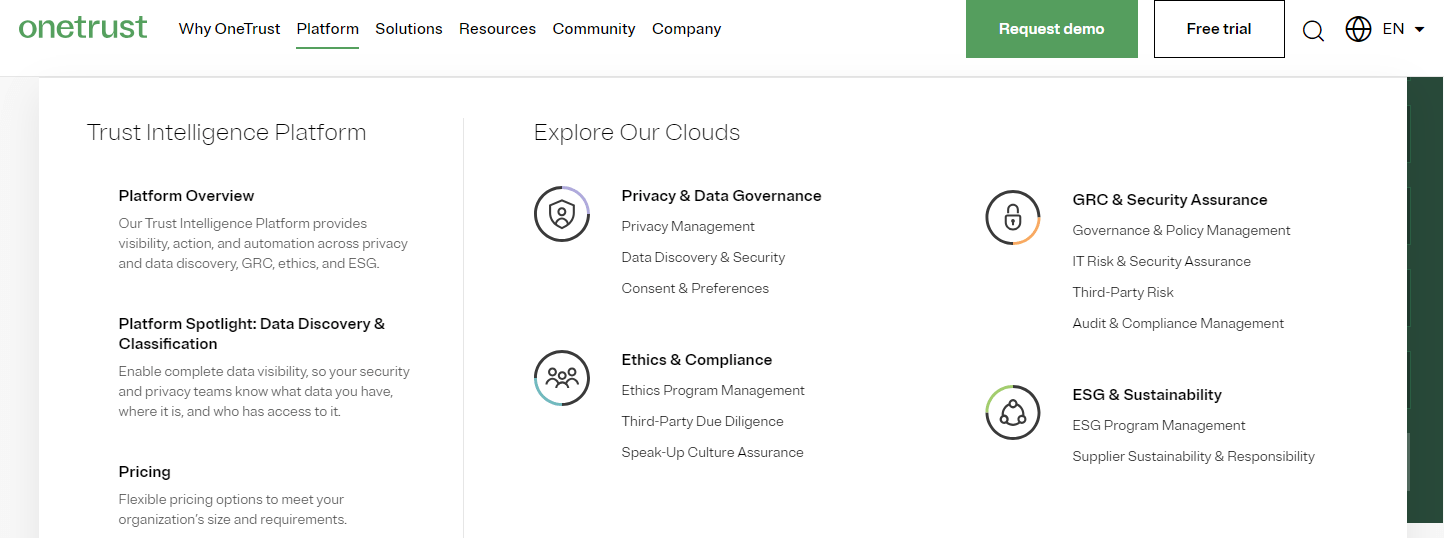Open the Platform Overview link
1444x538 pixels.
(x=187, y=196)
